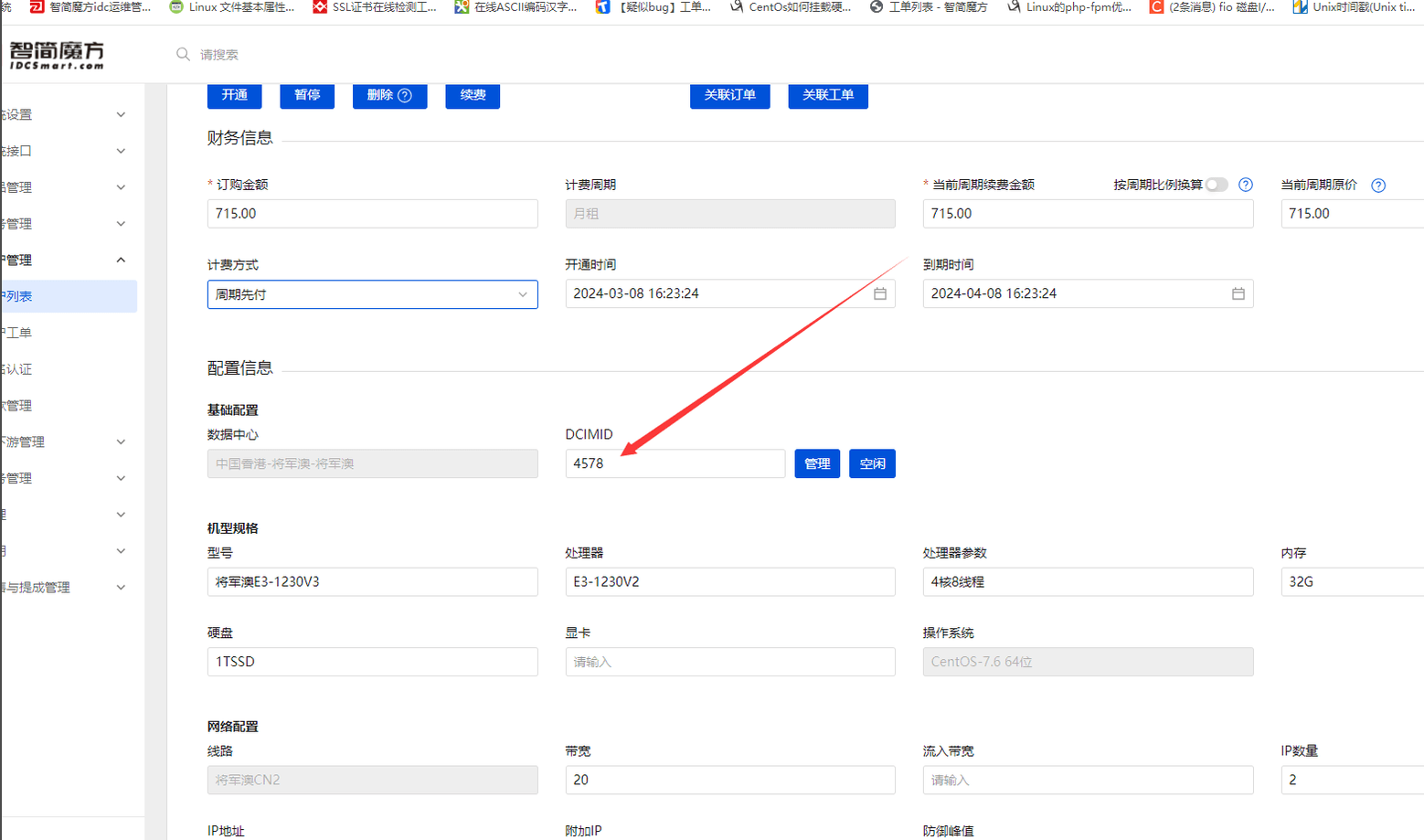1424x840 pixels.
Task: Click SSL证书在线检测工 bookmark icon
Action: pyautogui.click(x=320, y=6)
